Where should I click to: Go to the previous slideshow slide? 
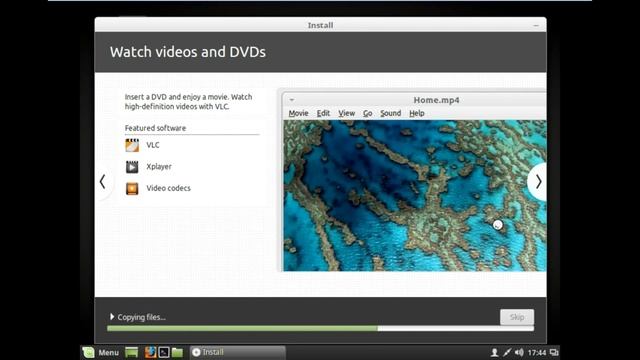[103, 182]
